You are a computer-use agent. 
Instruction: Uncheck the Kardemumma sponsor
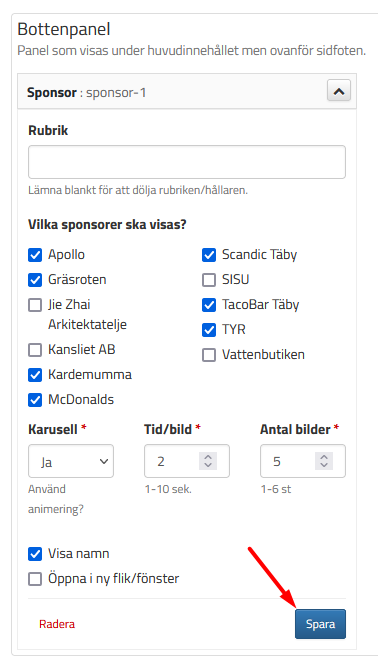35,375
